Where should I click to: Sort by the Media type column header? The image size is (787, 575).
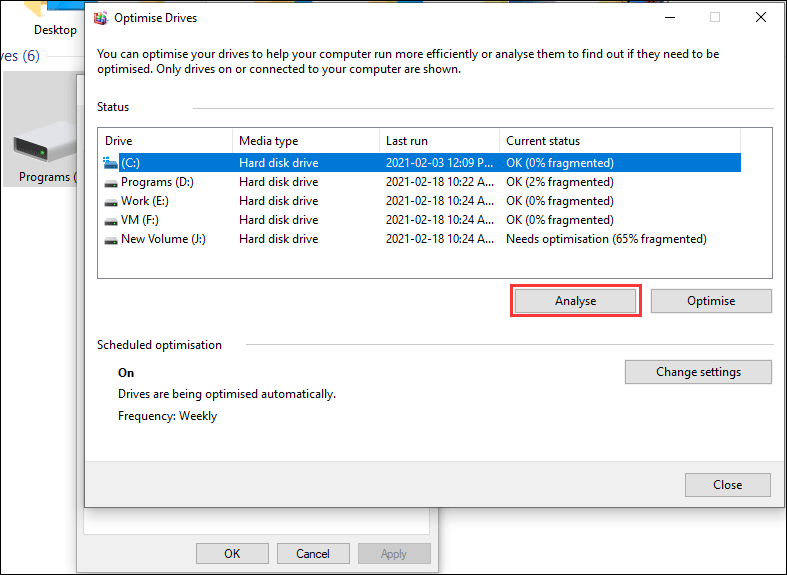[306, 141]
